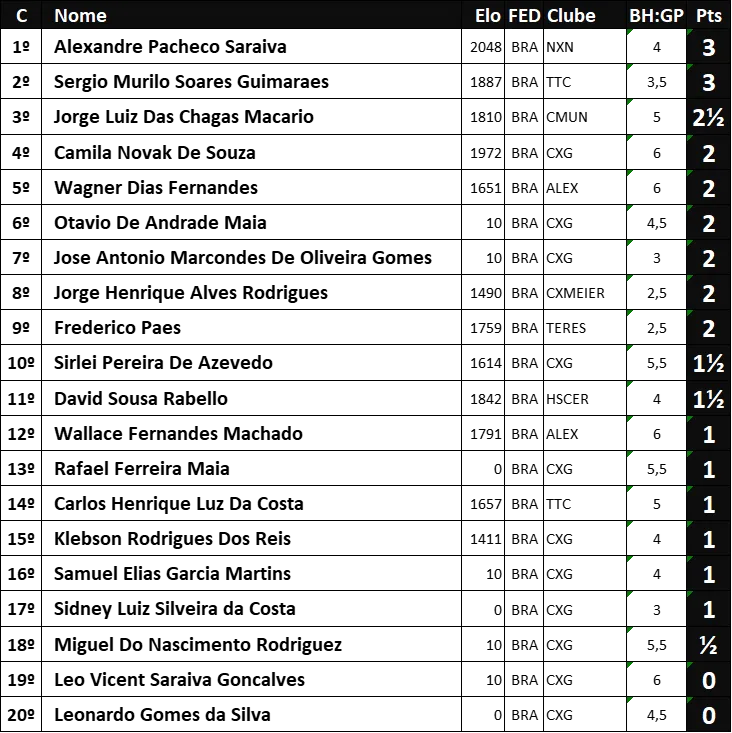
Task: Select the Leonardo Gomes da Silva row
Action: coord(366,715)
